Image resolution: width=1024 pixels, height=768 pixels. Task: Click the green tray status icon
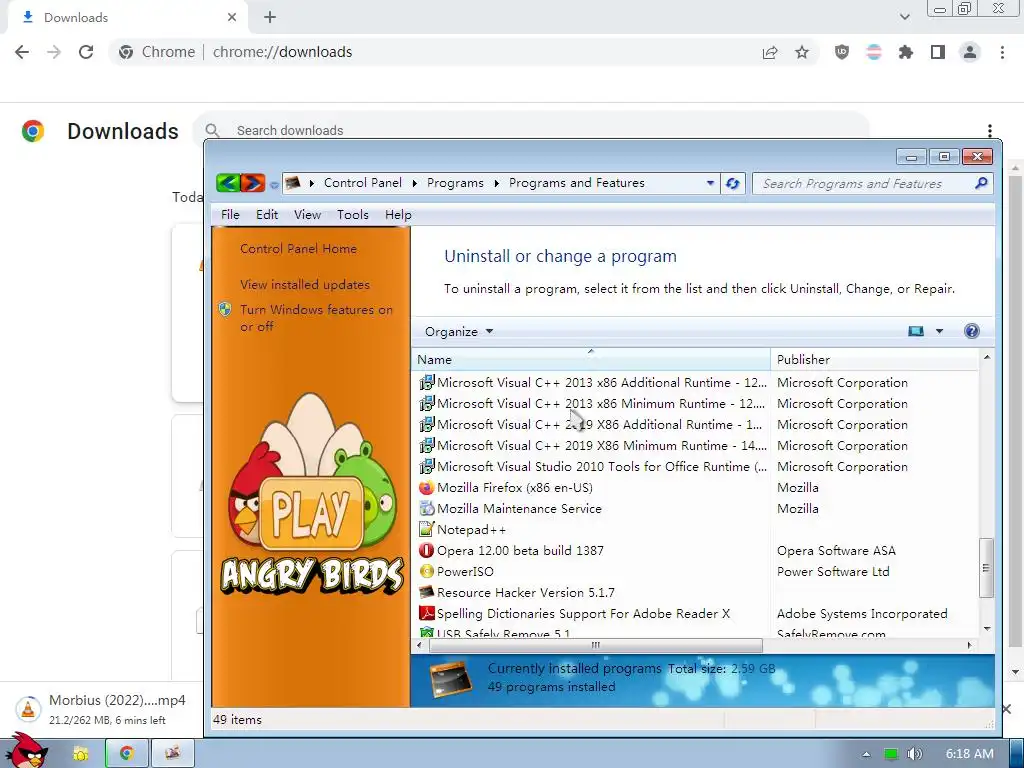[890, 754]
